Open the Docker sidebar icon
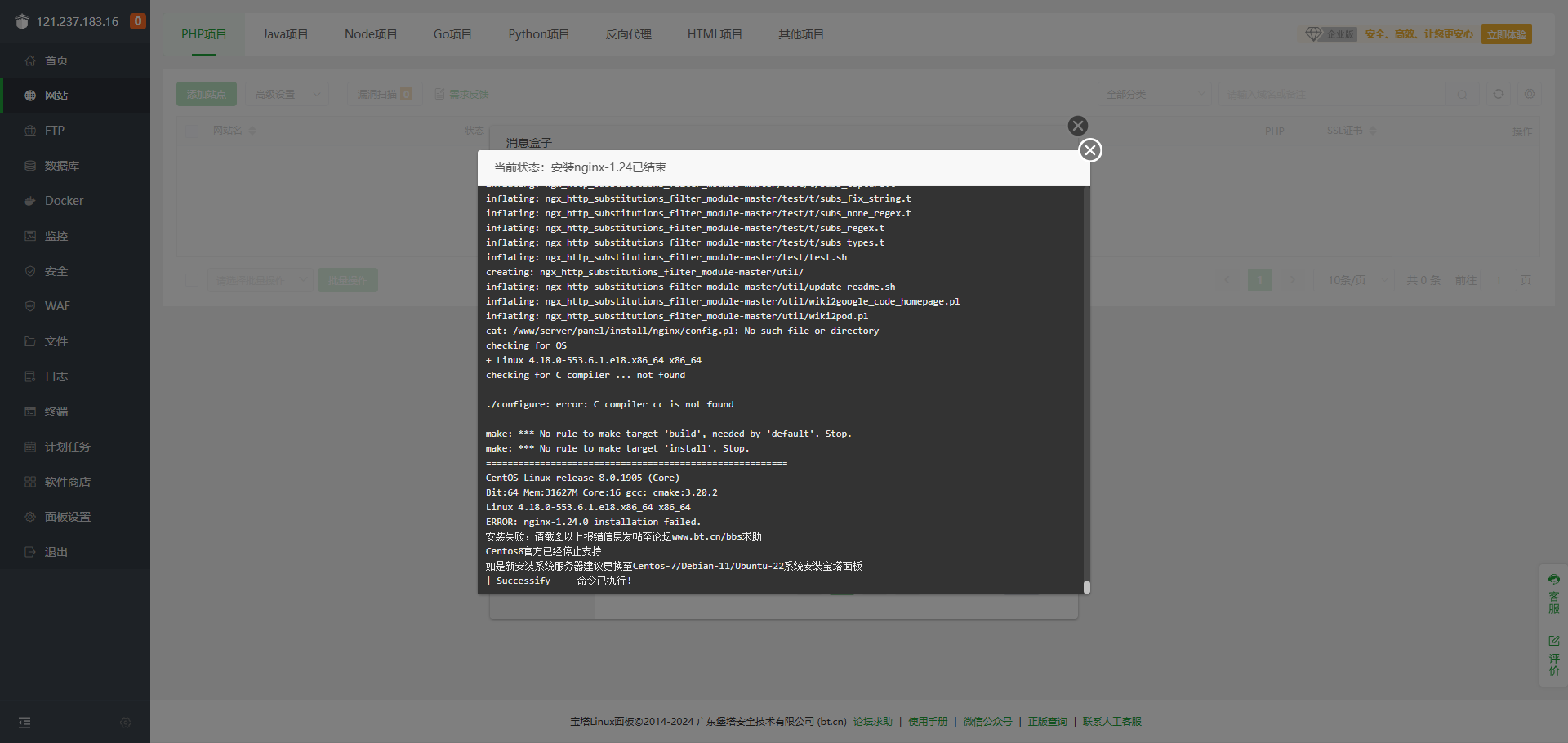Viewport: 1568px width, 743px height. pos(30,201)
